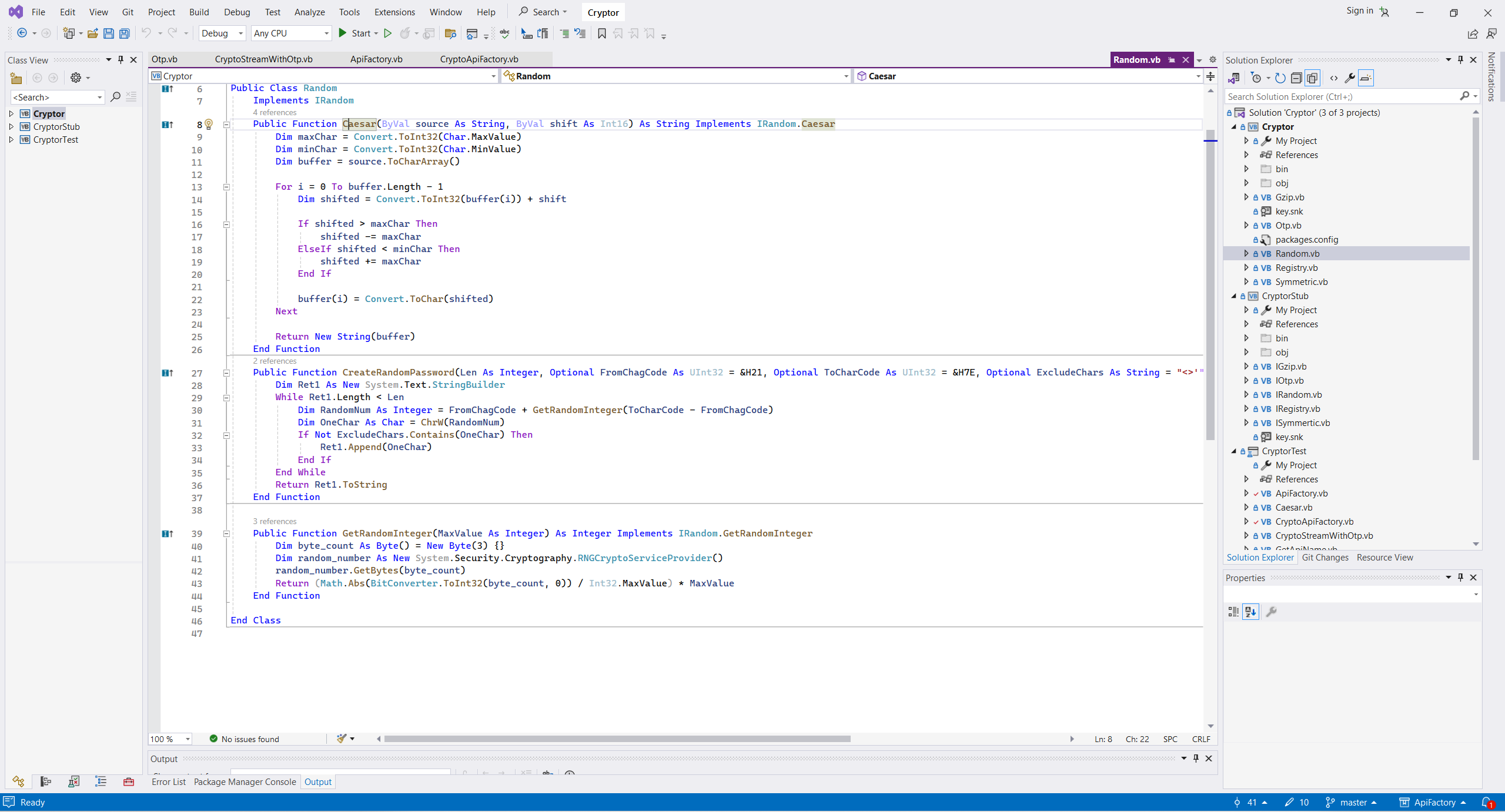Click the Solution Explorer refresh icon

click(x=1280, y=78)
